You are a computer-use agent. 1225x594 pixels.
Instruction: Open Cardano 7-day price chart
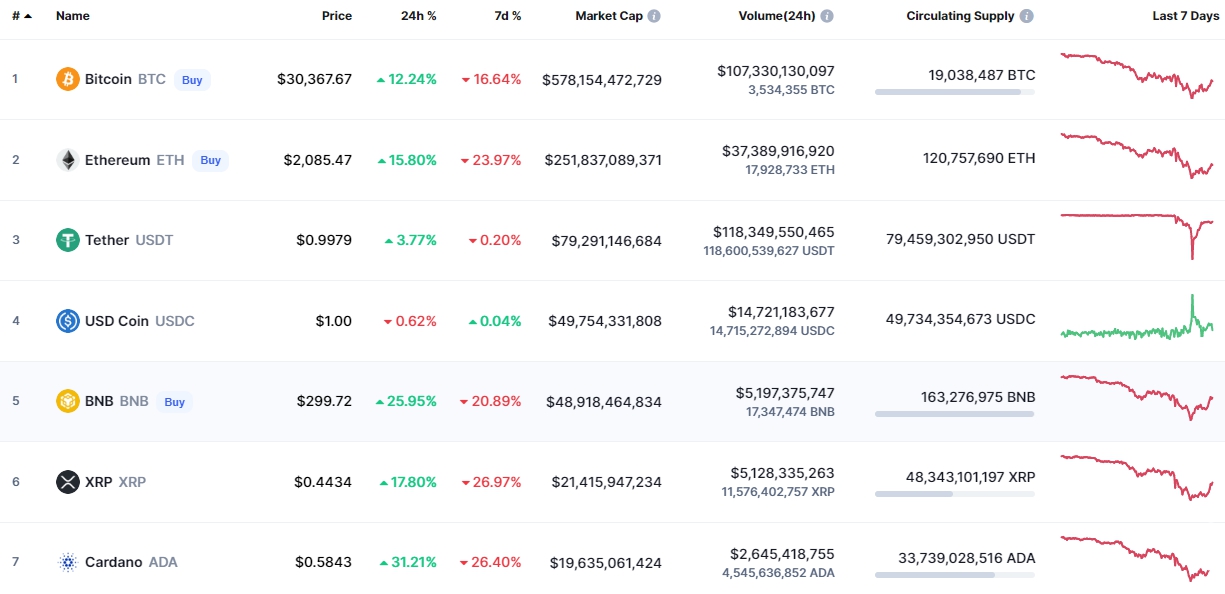coord(1137,558)
